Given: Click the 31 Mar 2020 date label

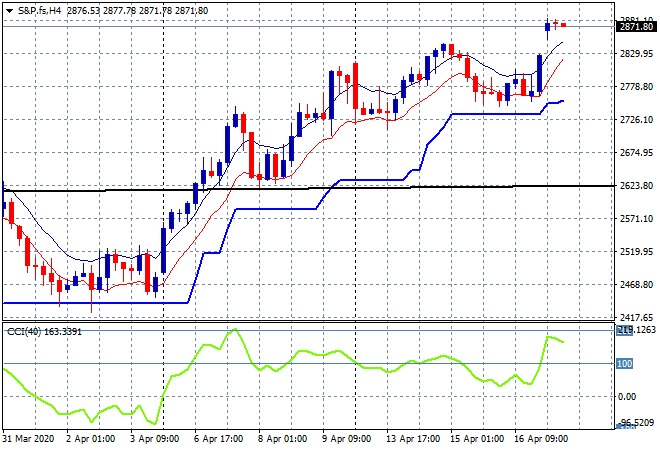Looking at the screenshot, I should point(28,439).
